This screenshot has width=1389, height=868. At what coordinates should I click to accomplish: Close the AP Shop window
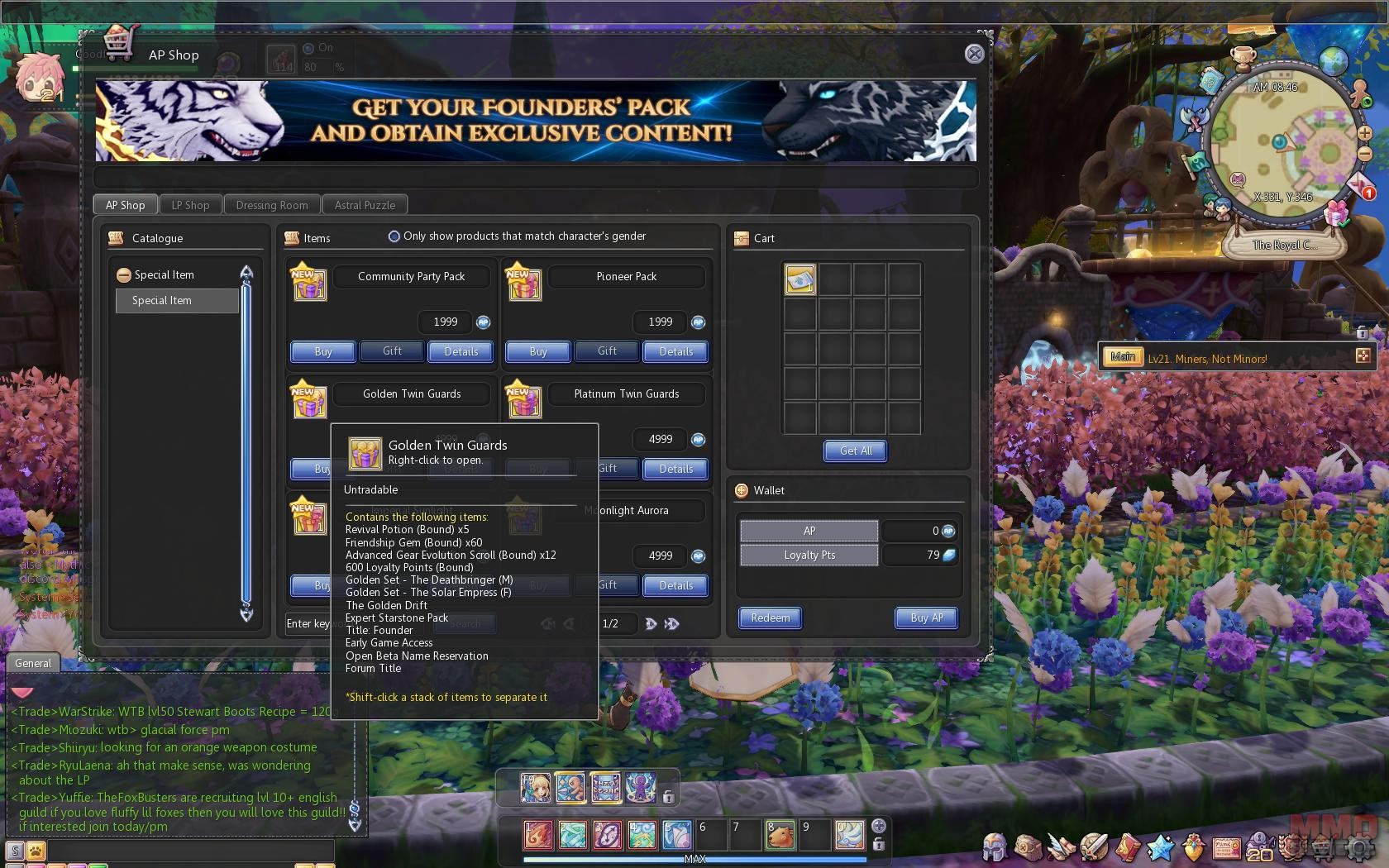coord(975,54)
